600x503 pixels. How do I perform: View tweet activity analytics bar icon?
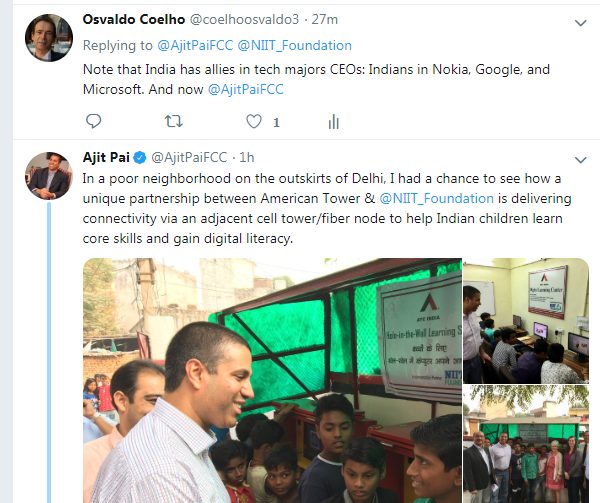click(334, 122)
